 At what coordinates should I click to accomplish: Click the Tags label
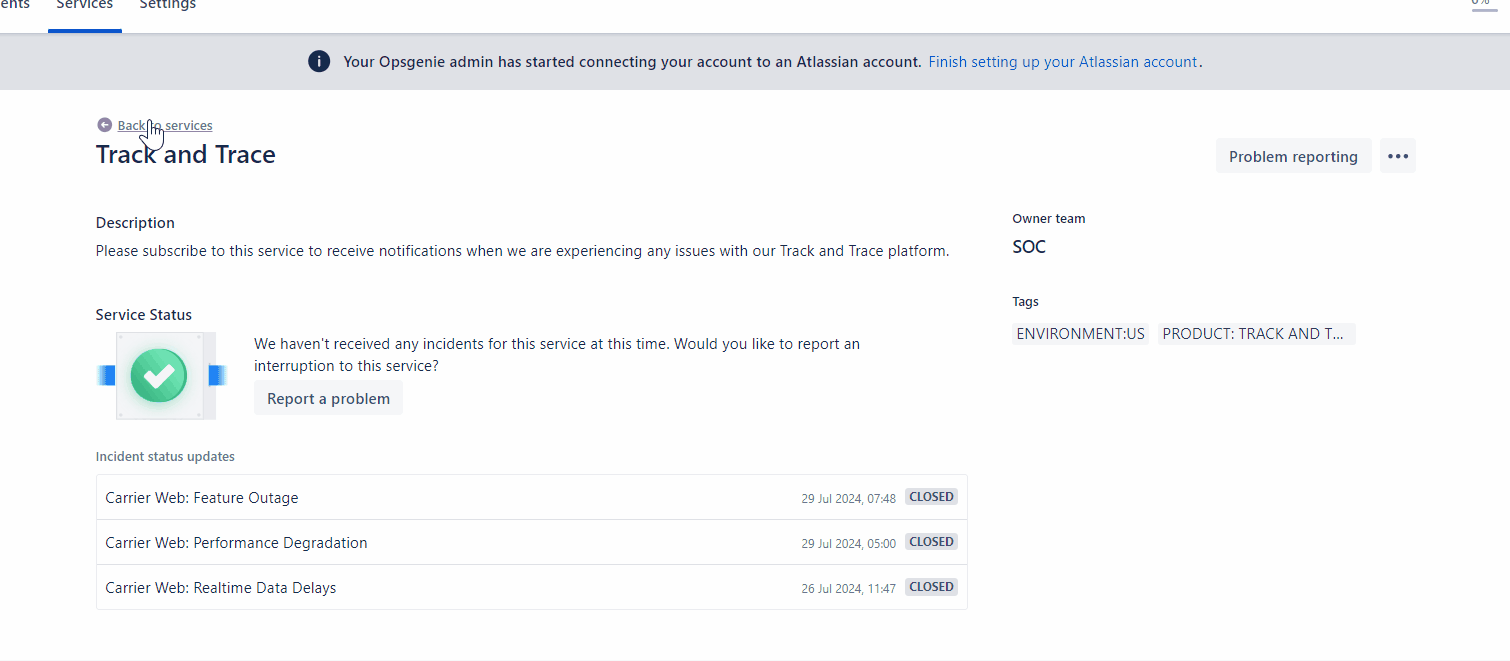[x=1025, y=301]
